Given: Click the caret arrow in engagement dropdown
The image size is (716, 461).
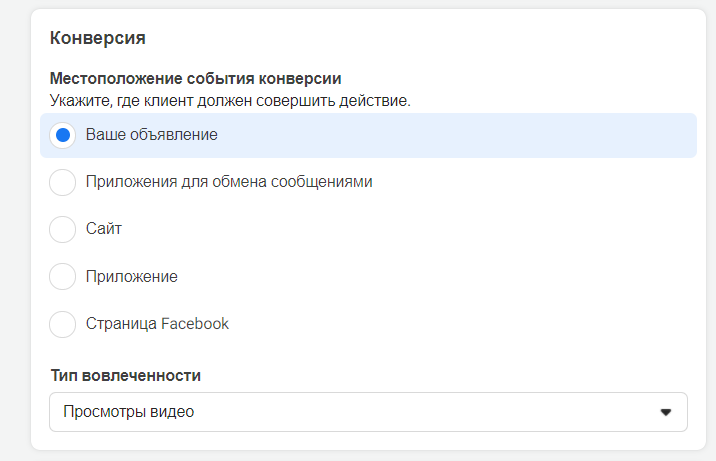Looking at the screenshot, I should click(666, 412).
